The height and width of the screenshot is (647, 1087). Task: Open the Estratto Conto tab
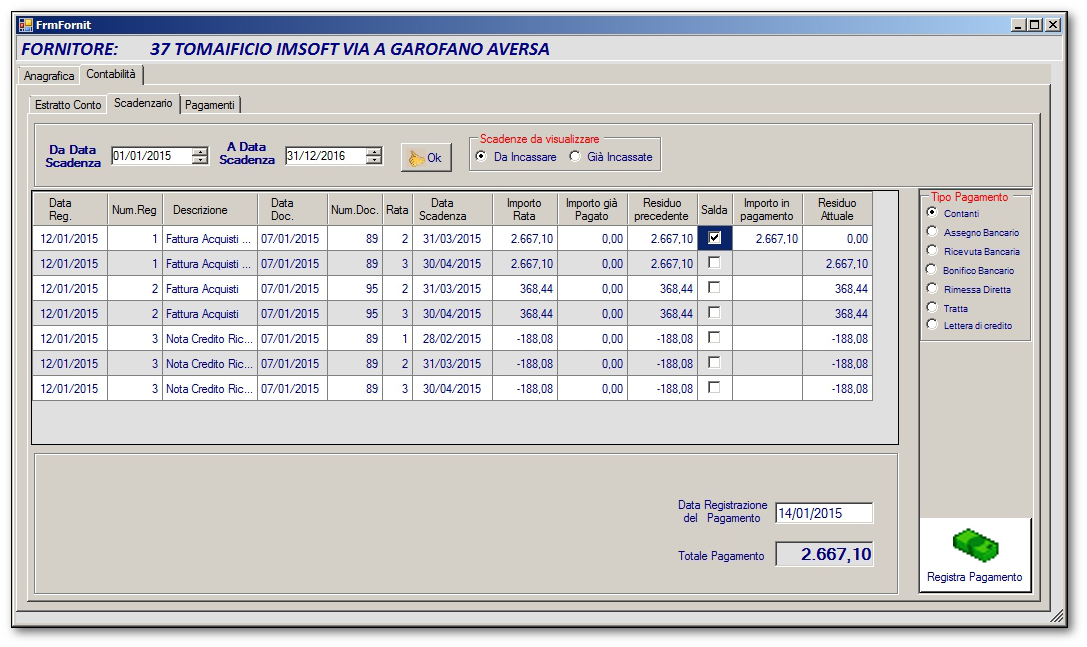(x=68, y=105)
